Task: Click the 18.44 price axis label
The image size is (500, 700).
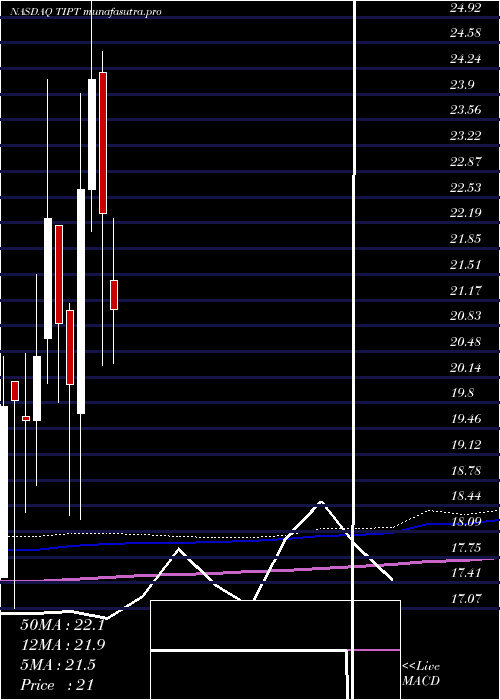Action: click(x=465, y=496)
